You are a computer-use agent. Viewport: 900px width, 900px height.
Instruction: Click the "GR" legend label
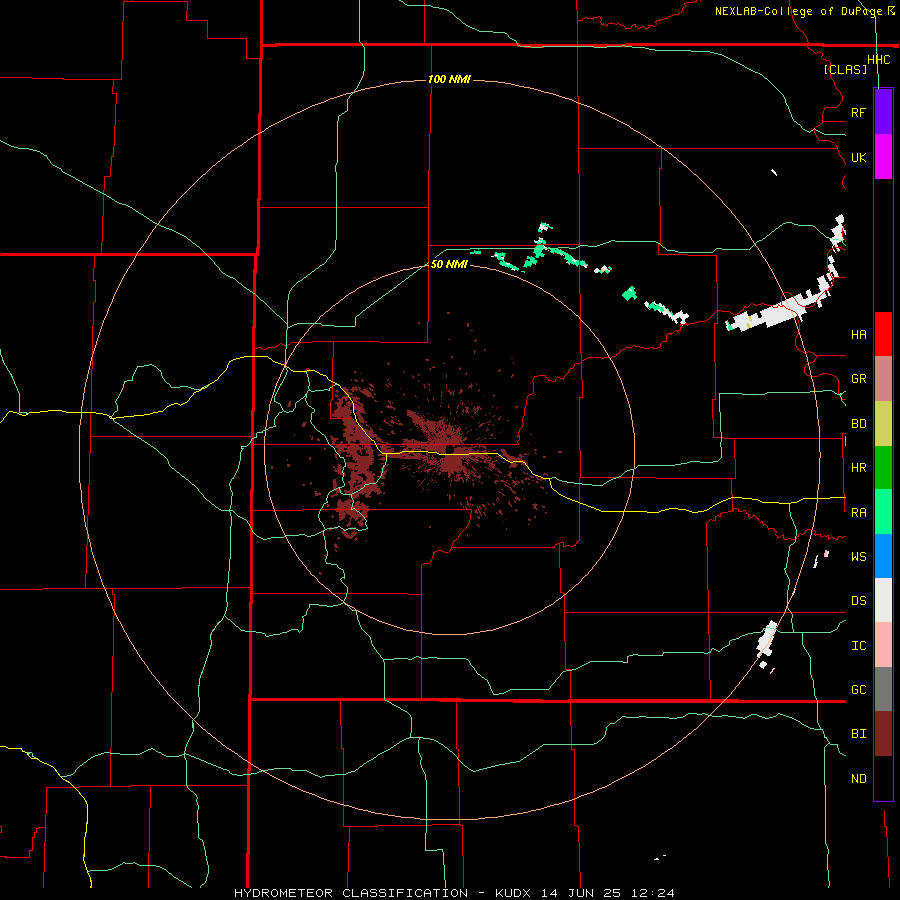click(858, 379)
